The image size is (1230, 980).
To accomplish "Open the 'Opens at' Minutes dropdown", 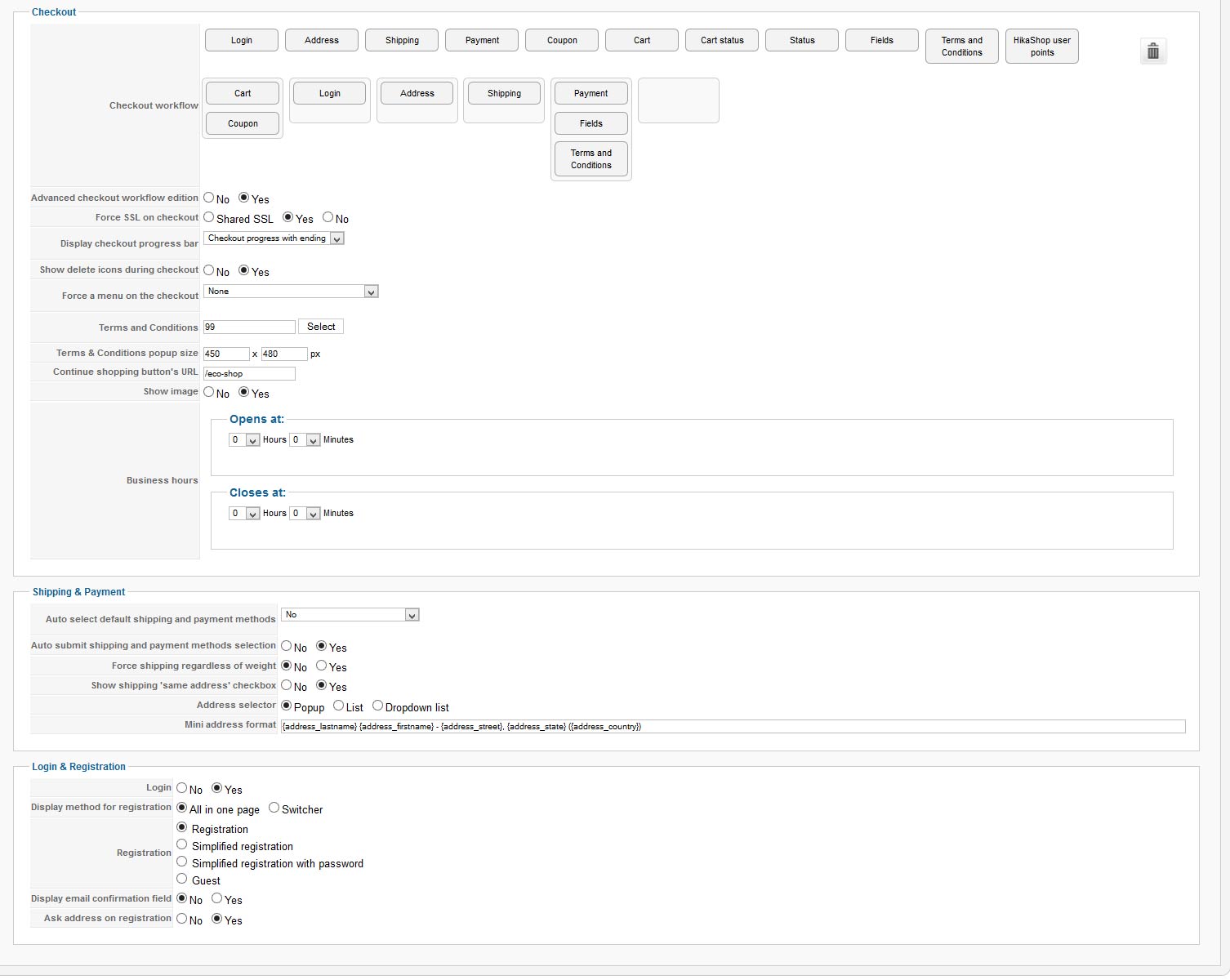I will point(305,440).
